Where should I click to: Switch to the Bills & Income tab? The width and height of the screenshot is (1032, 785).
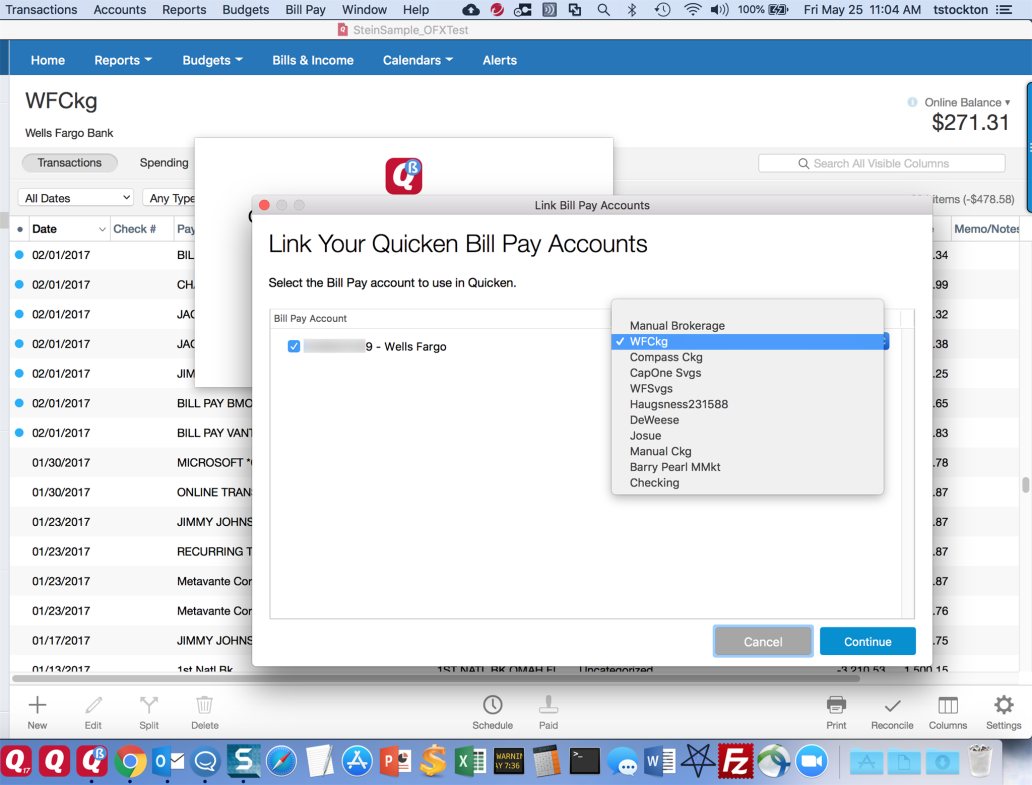click(x=312, y=60)
